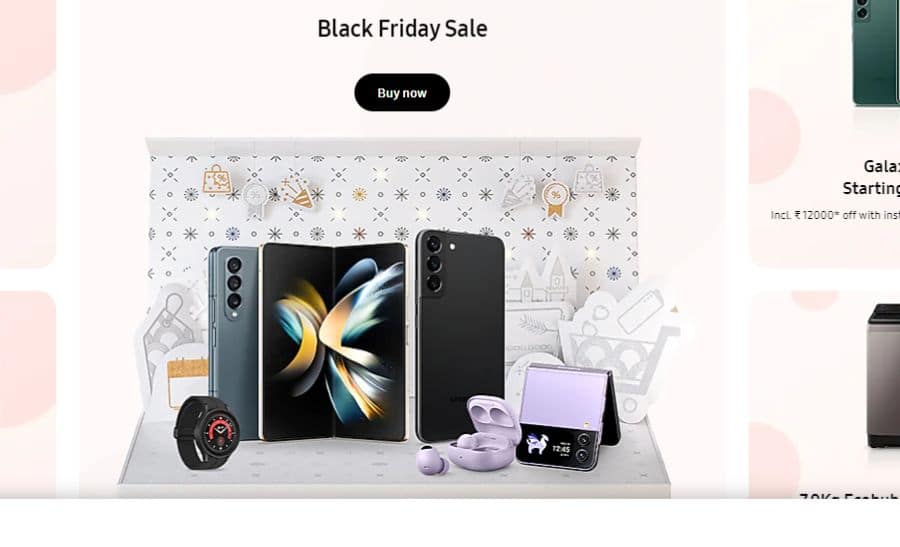This screenshot has width=900, height=547.
Task: Click the Galaxy card title text
Action: tap(881, 166)
